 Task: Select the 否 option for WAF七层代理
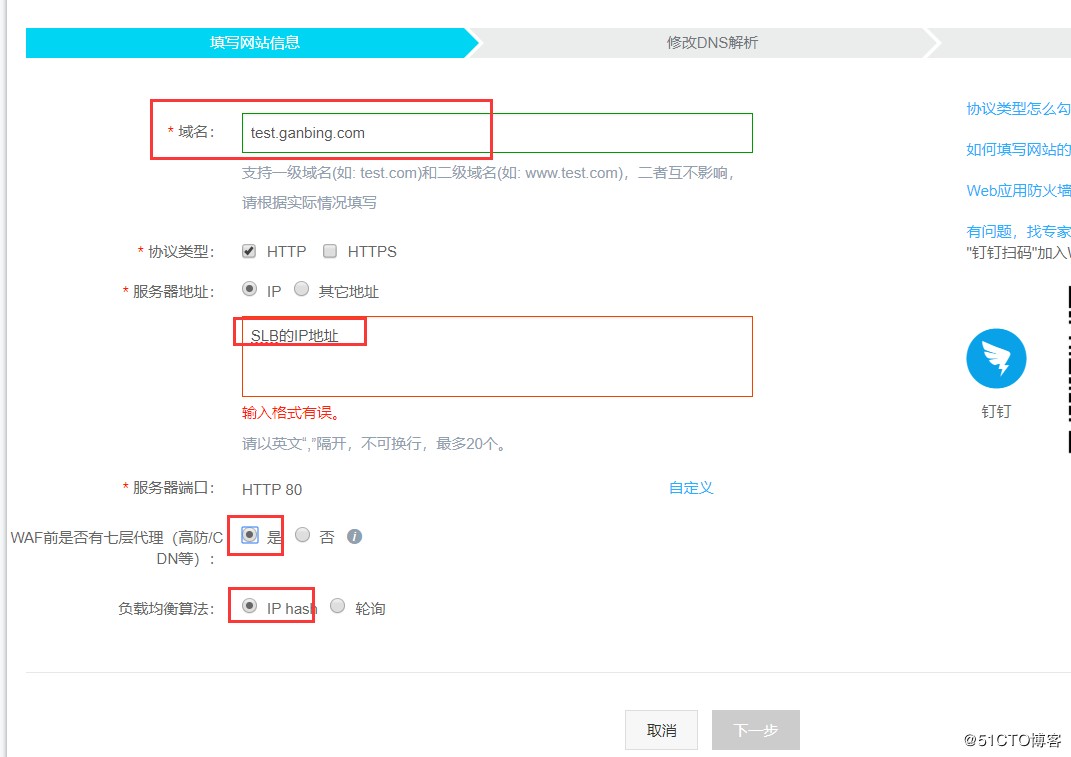302,535
